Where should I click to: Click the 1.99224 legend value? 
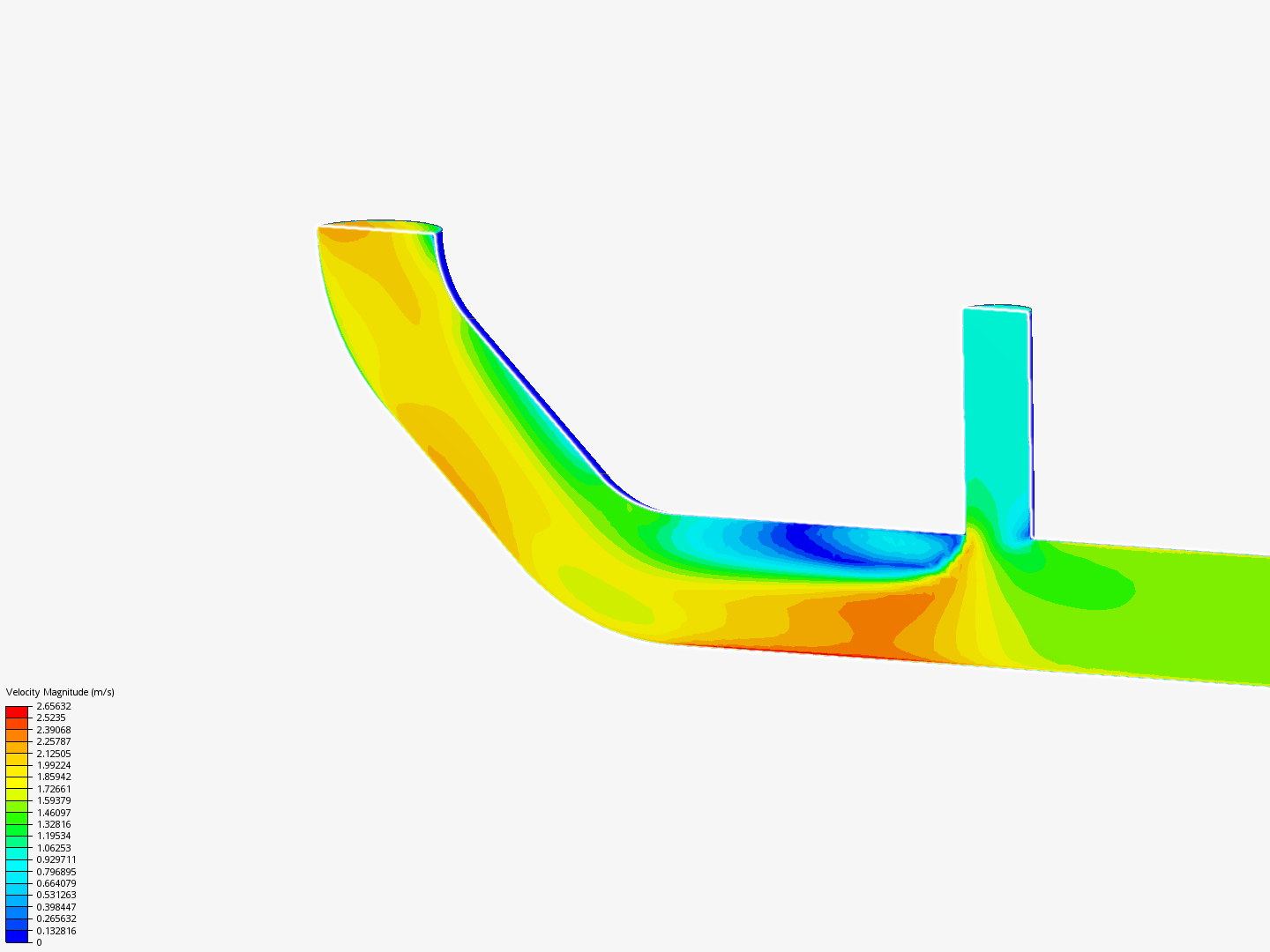point(54,765)
